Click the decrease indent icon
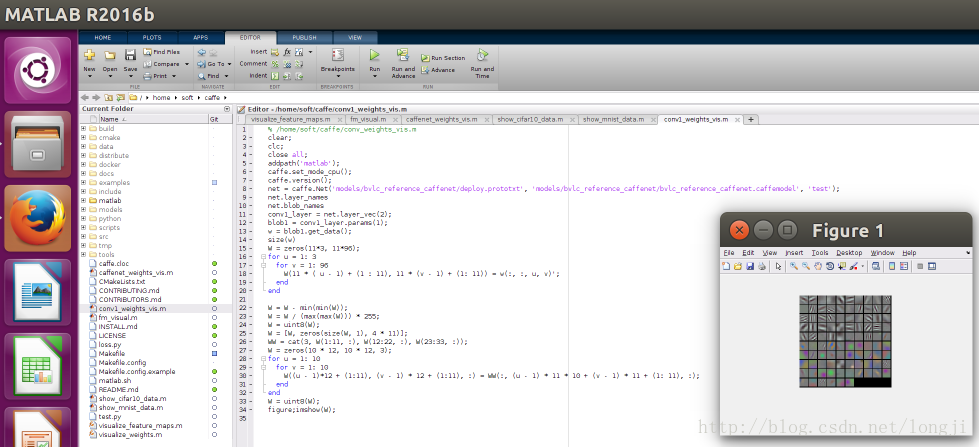 (x=299, y=76)
